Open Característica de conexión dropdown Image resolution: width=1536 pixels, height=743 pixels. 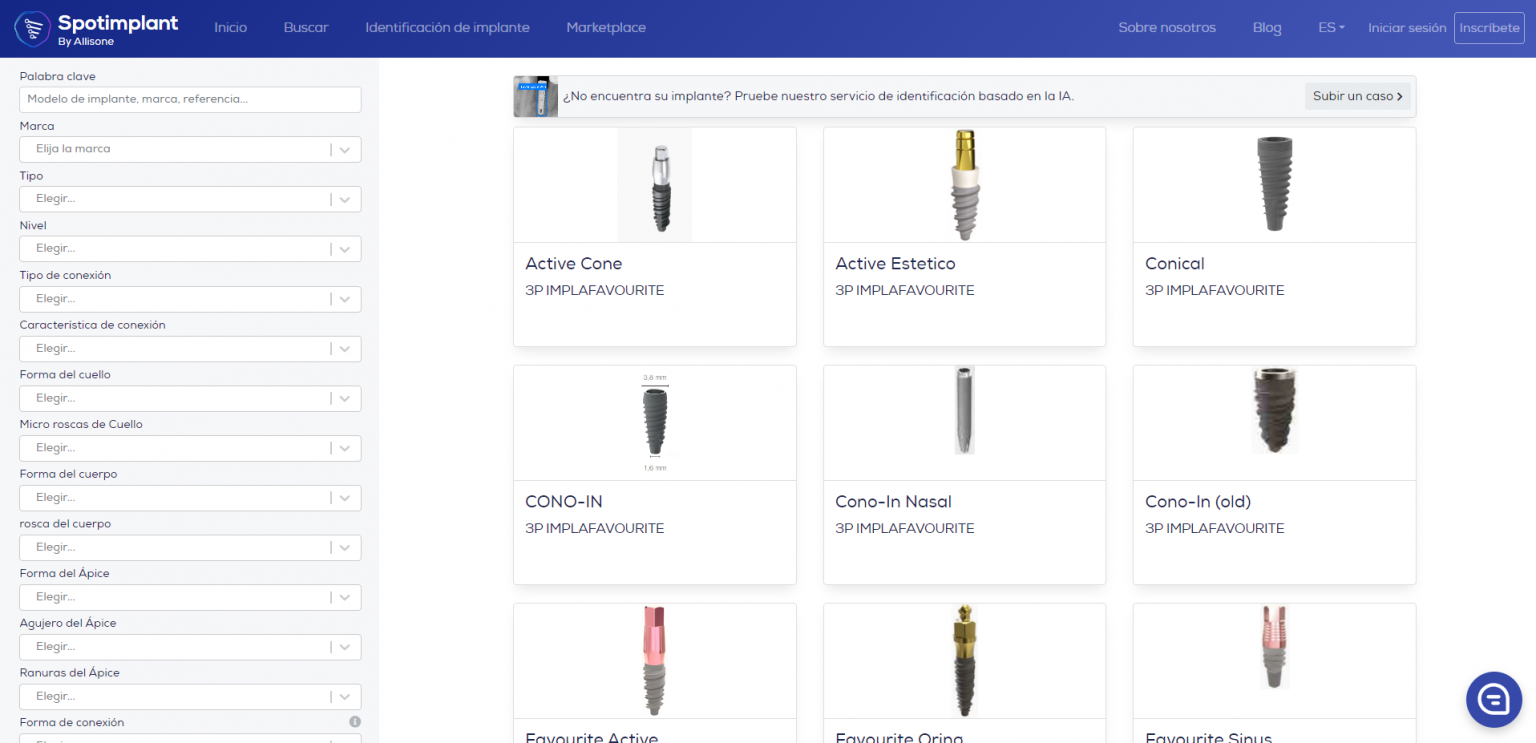190,349
